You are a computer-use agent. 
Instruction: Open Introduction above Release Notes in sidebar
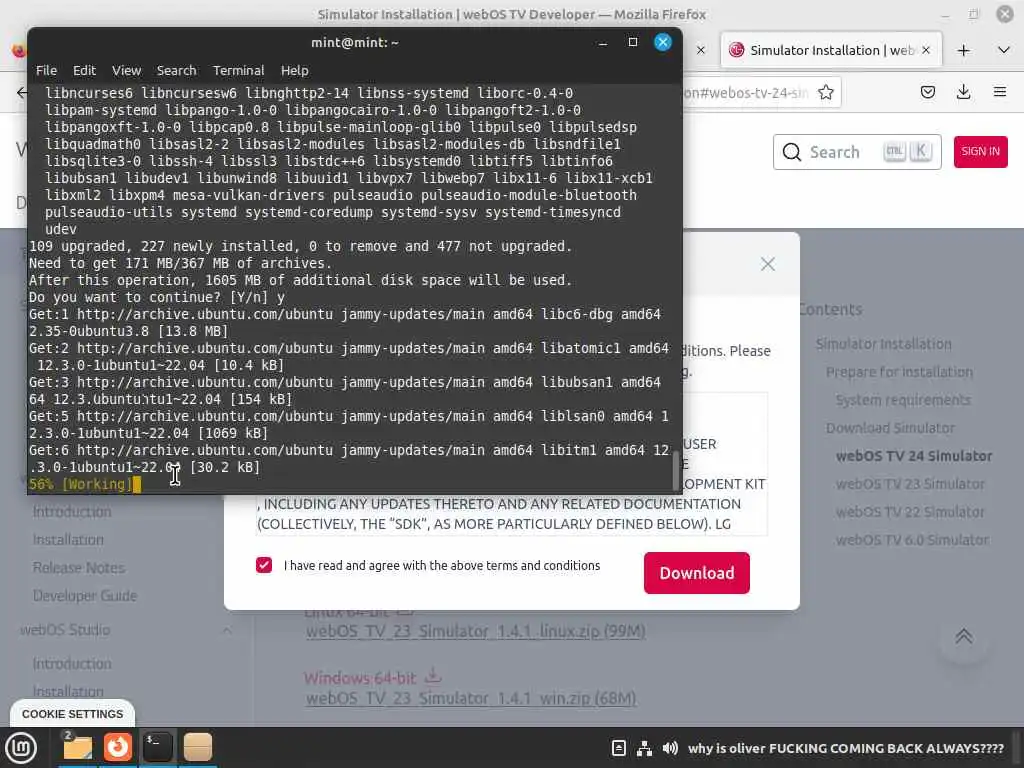pos(72,512)
